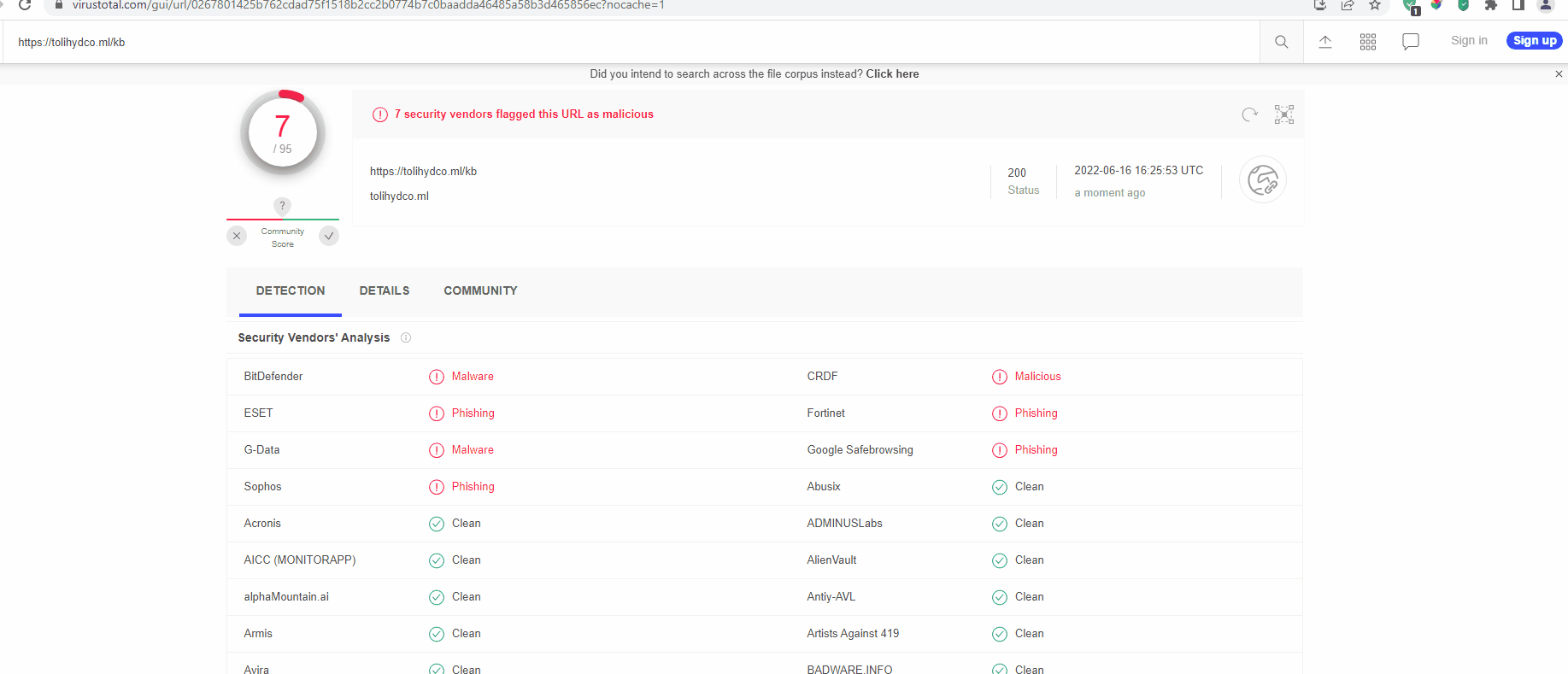Switch to the COMMUNITY tab
Image resolution: width=1568 pixels, height=674 pixels.
click(x=480, y=290)
